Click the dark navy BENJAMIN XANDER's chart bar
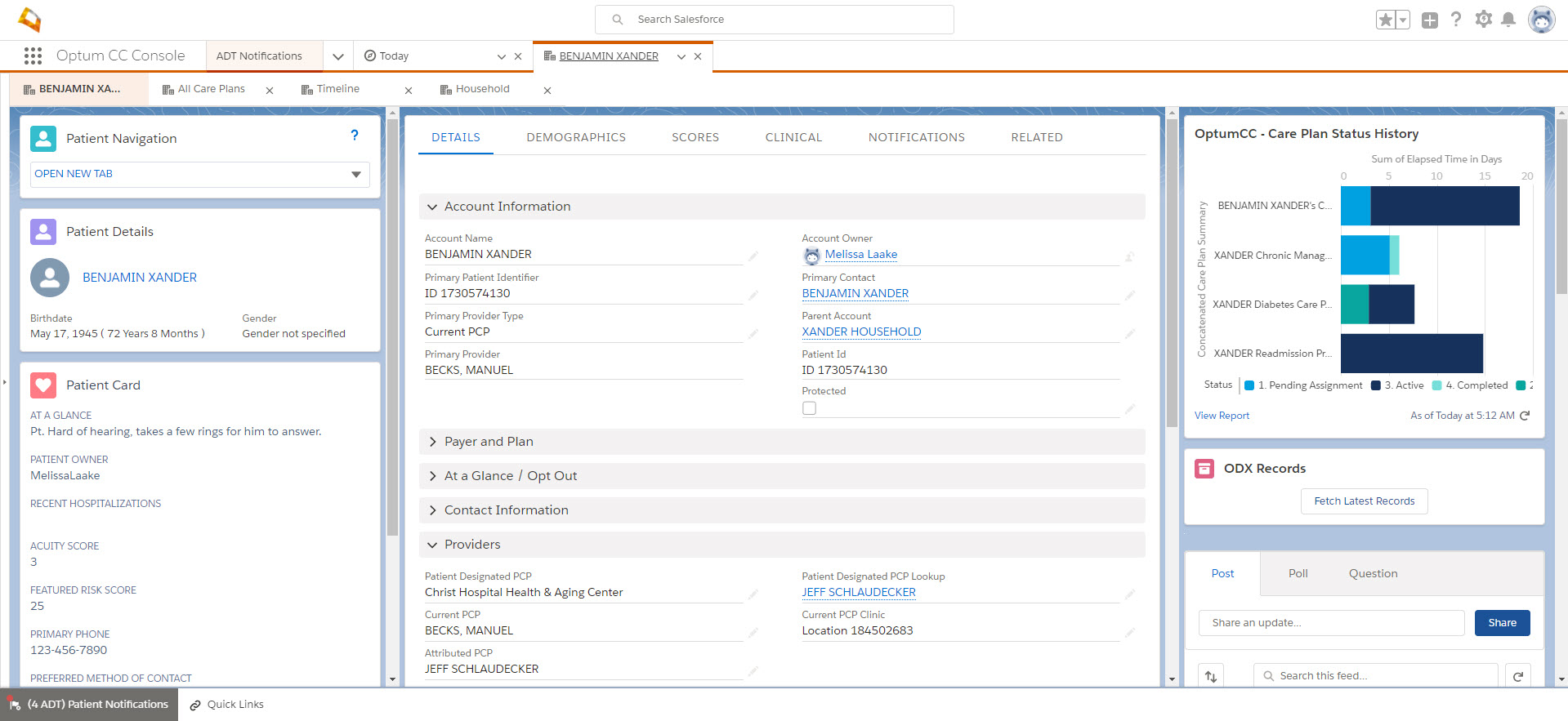 (1444, 206)
